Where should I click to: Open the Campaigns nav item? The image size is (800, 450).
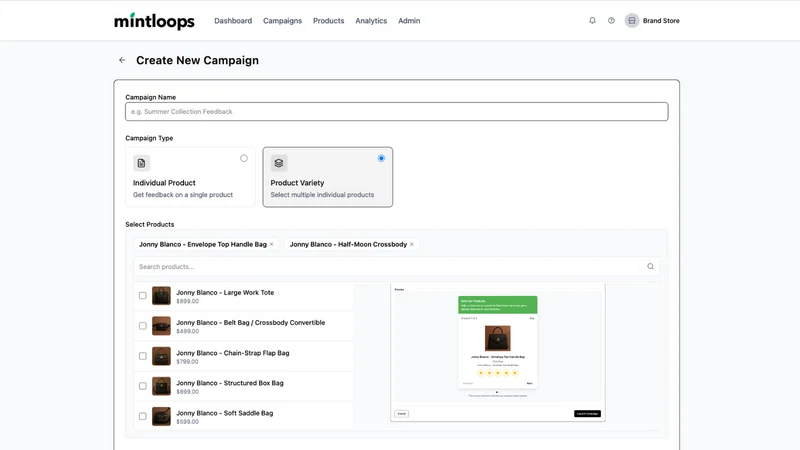coord(283,21)
